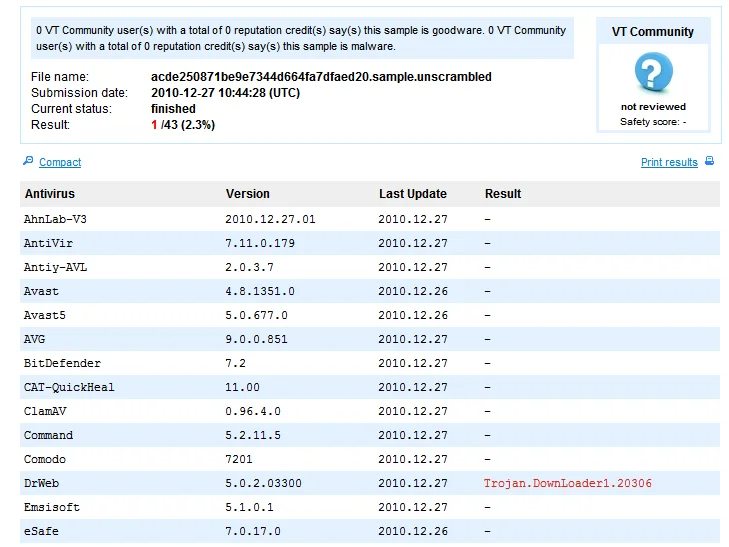Click the CAT-QuickHeal antivirus name
The width and height of the screenshot is (729, 547).
pos(69,387)
